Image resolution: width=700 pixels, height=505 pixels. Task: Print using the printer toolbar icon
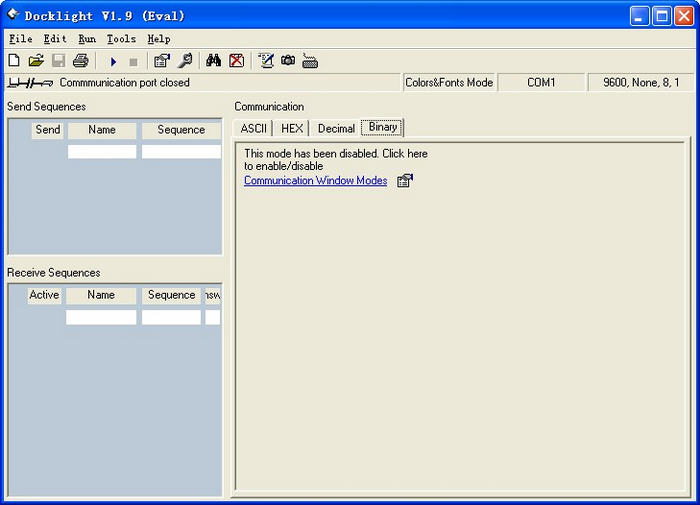[x=80, y=60]
